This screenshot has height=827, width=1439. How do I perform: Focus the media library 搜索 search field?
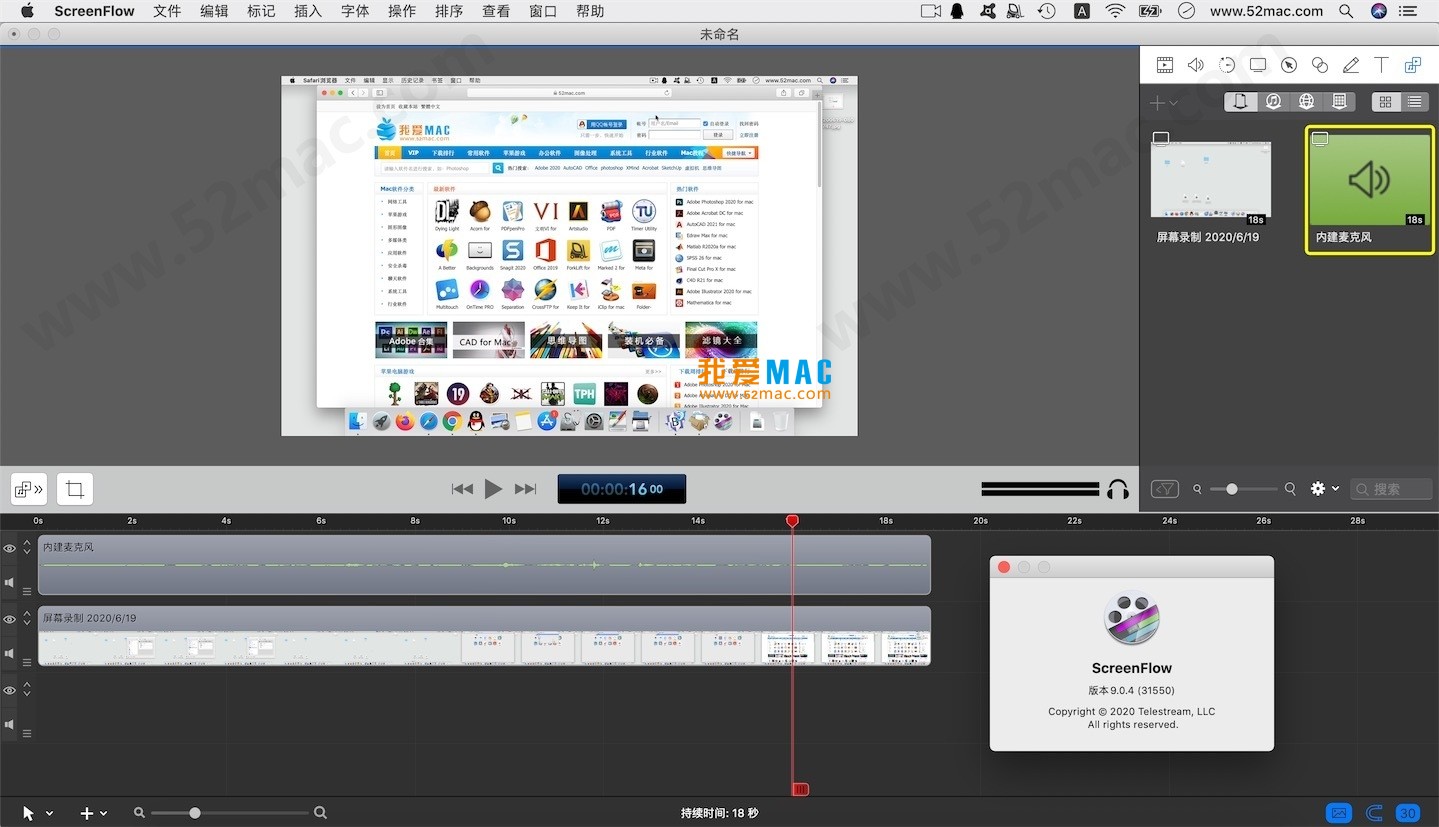[x=1391, y=489]
